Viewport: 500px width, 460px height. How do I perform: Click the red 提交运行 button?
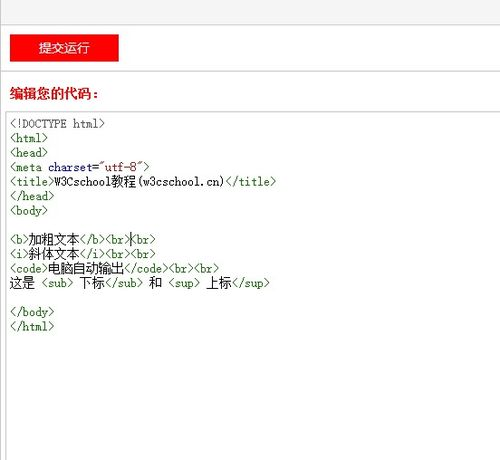tap(64, 48)
